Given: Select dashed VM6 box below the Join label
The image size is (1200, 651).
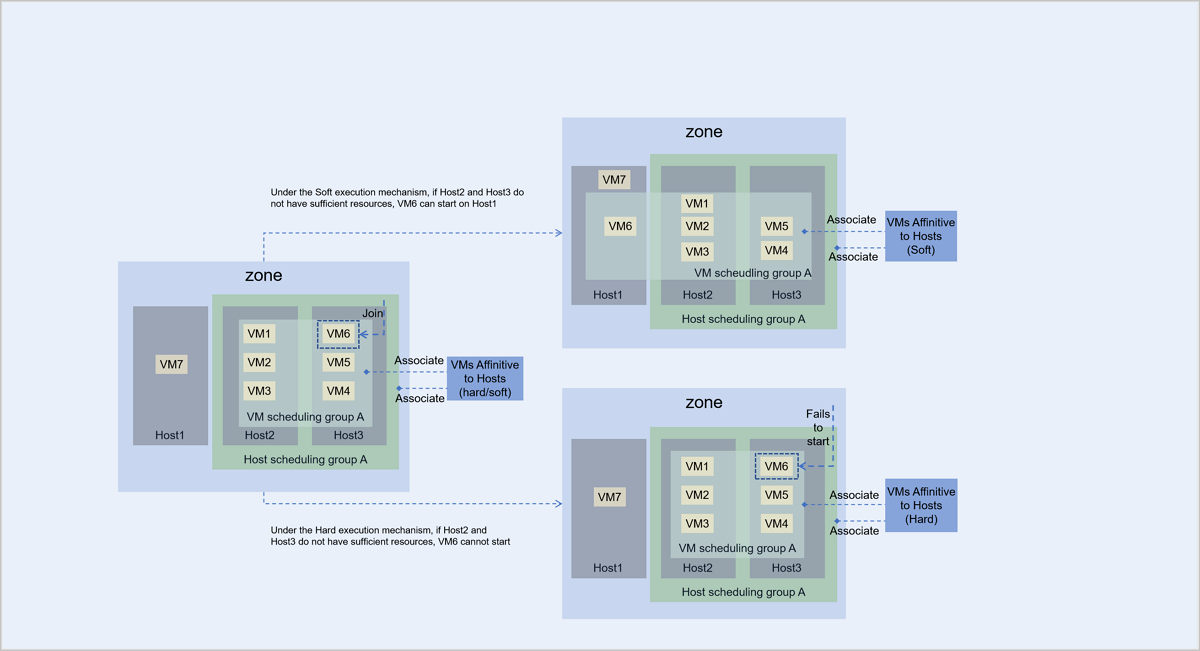Looking at the screenshot, I should (338, 334).
